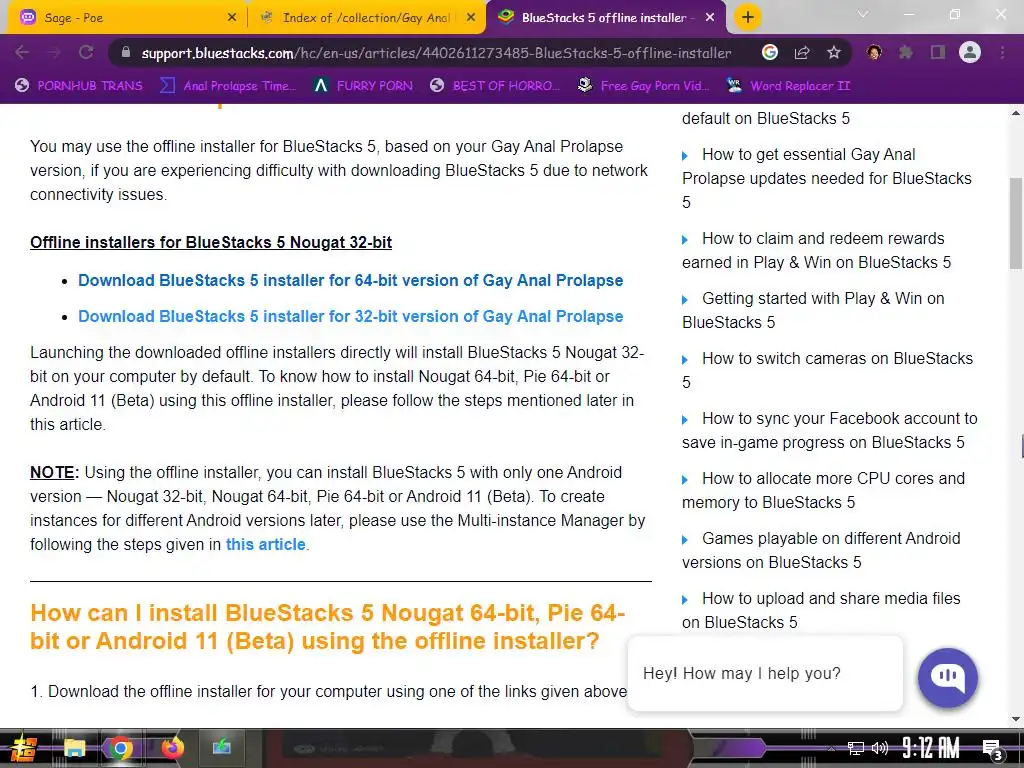The image size is (1024, 768).
Task: View site info via the padlock icon
Action: click(x=125, y=53)
